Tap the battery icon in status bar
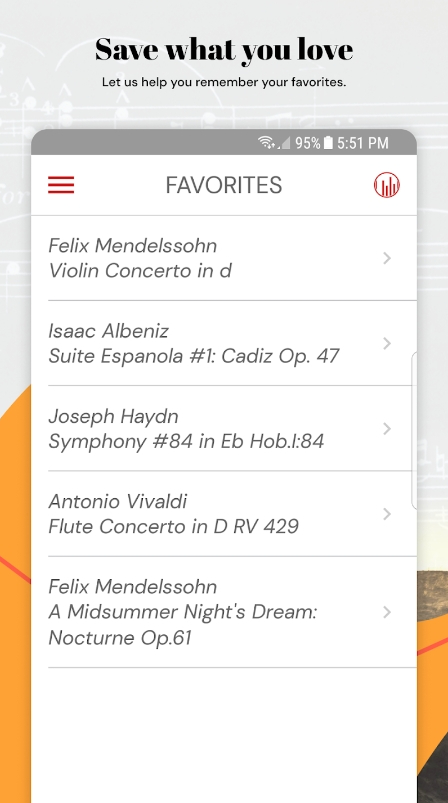Screen dimensions: 448x803 tap(328, 142)
